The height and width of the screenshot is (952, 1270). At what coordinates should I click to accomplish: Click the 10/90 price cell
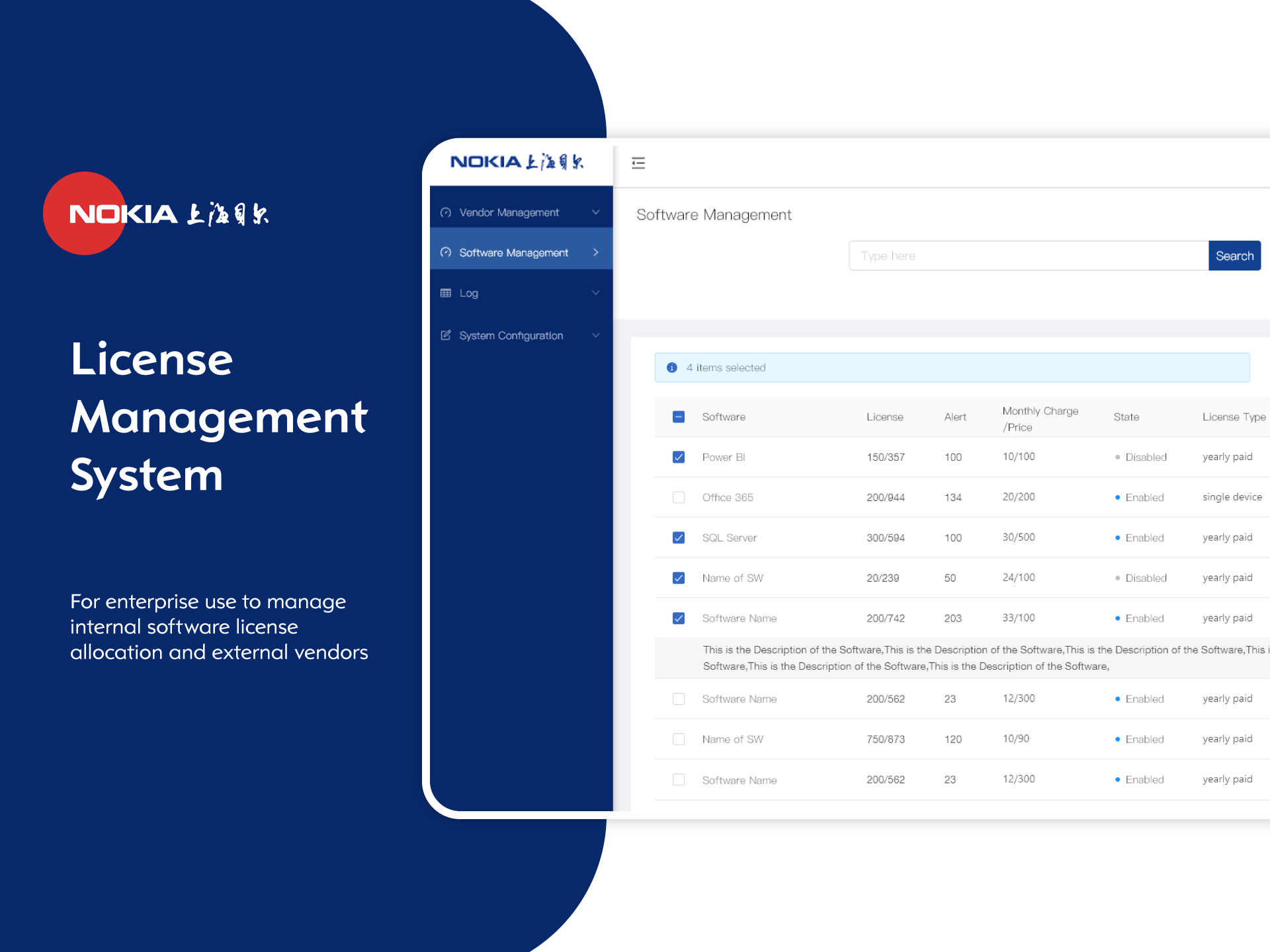coord(1016,738)
